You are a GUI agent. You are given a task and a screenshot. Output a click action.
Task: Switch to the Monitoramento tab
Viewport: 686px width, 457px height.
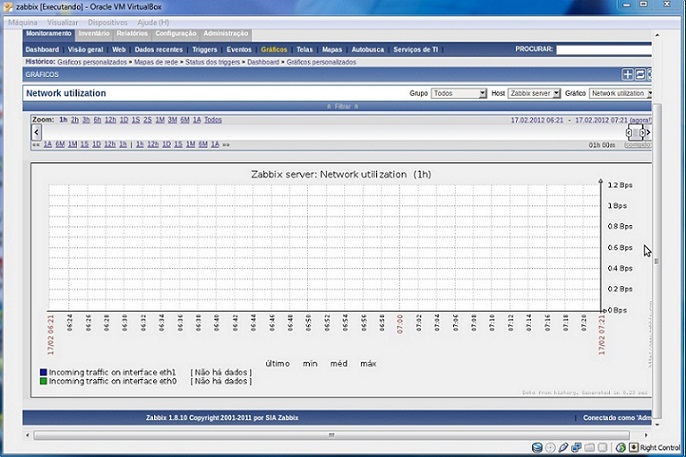[49, 34]
